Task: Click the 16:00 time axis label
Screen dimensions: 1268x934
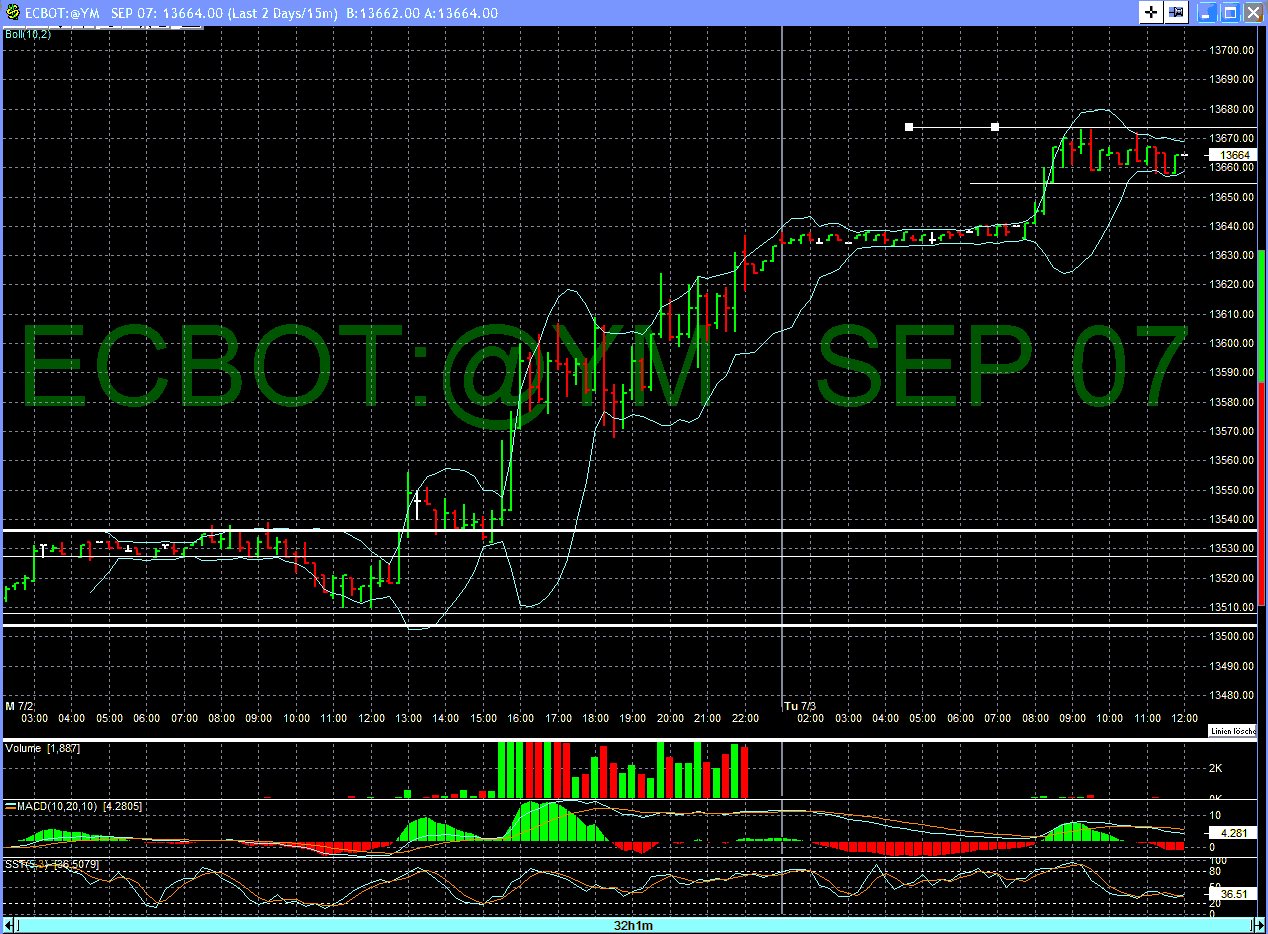Action: coord(520,718)
